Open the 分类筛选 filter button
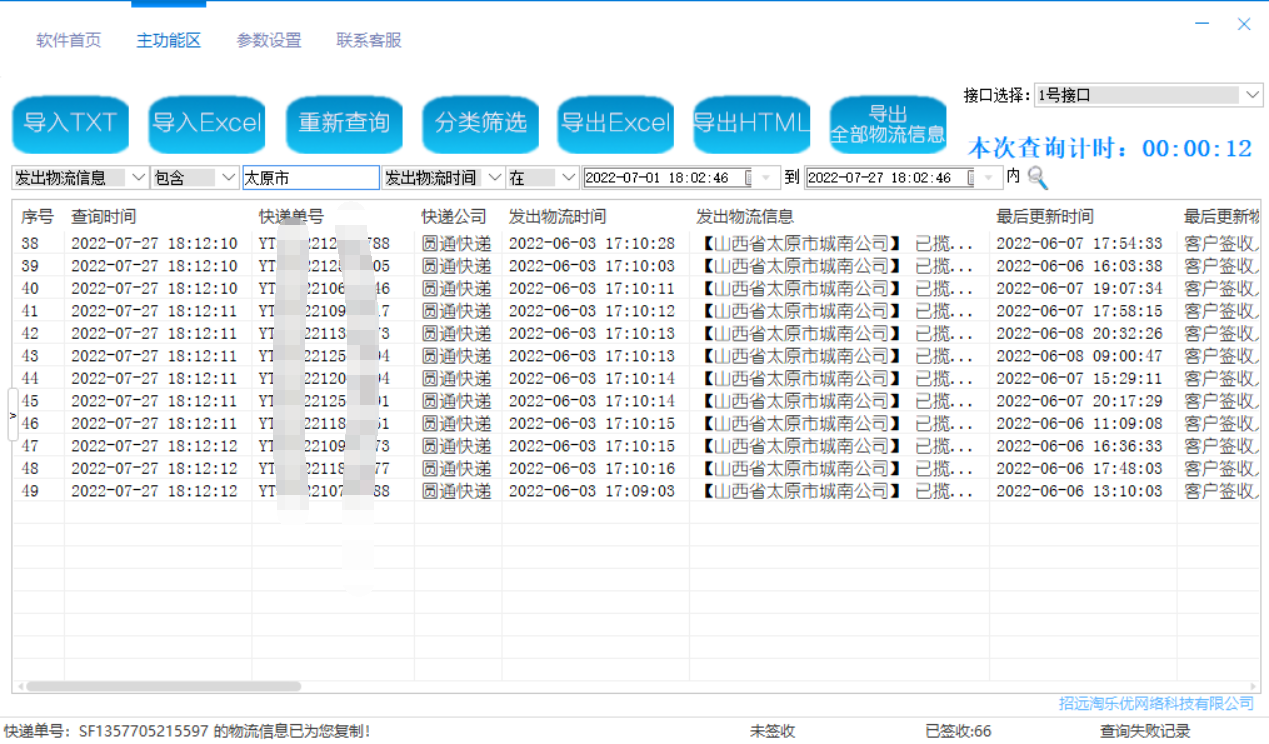 (480, 124)
